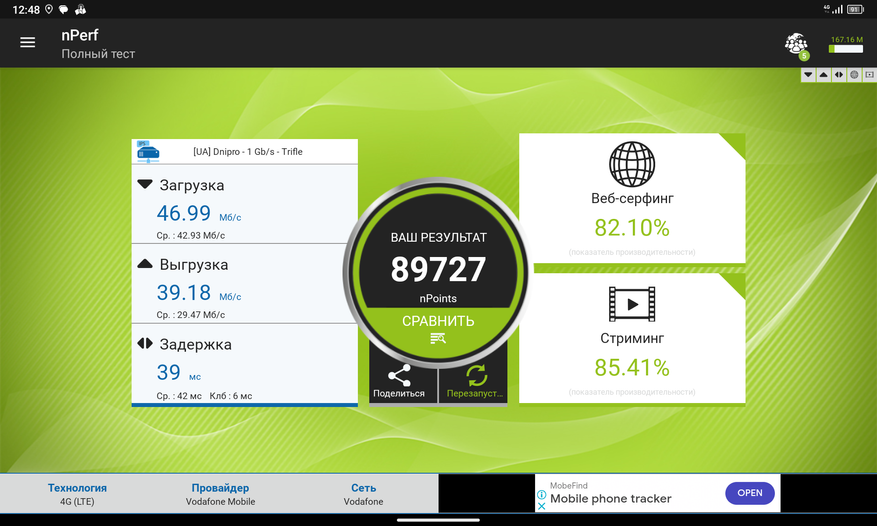Open the 82.10% web browsing score

(x=632, y=228)
